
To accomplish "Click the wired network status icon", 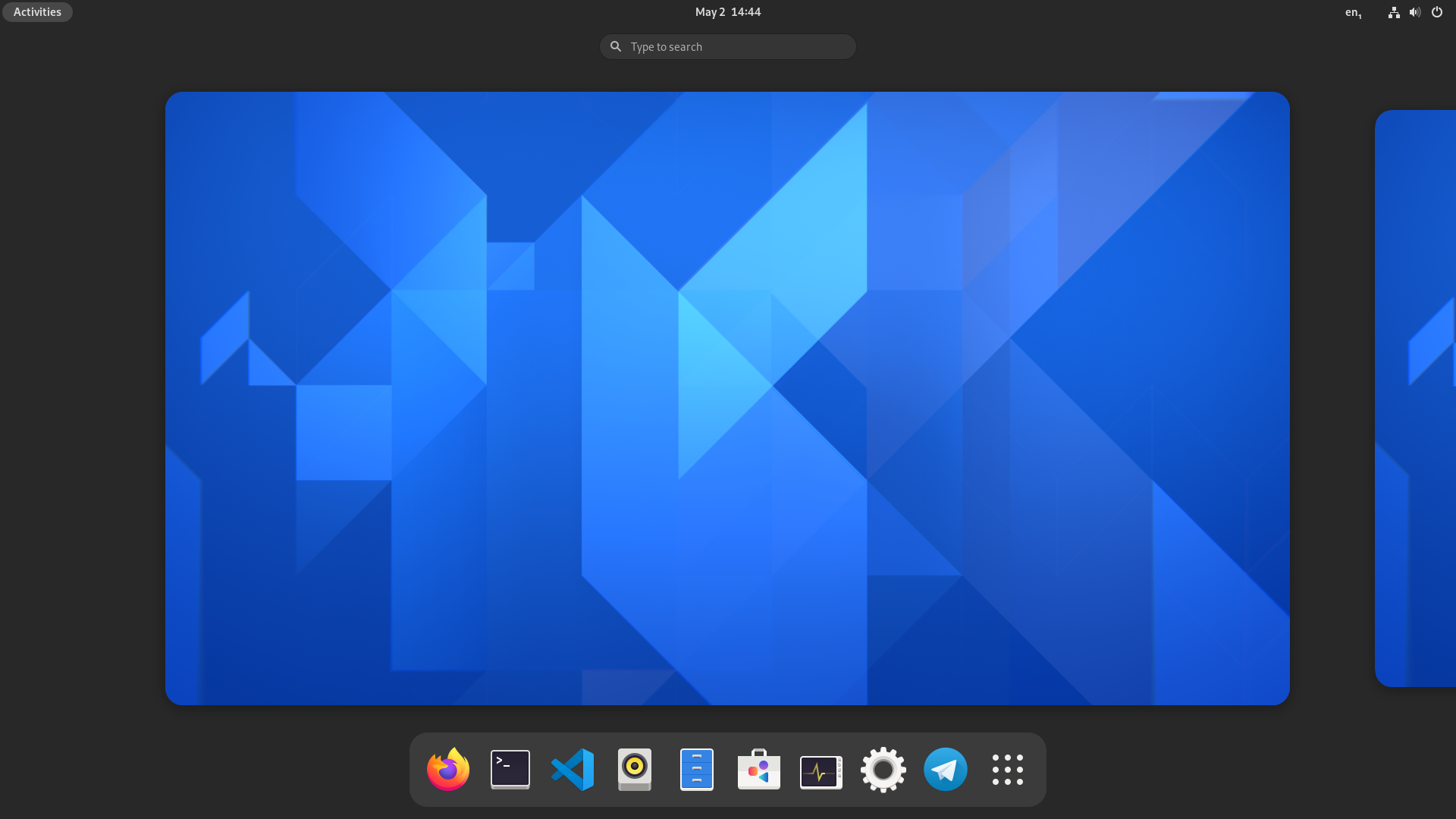I will click(x=1394, y=12).
